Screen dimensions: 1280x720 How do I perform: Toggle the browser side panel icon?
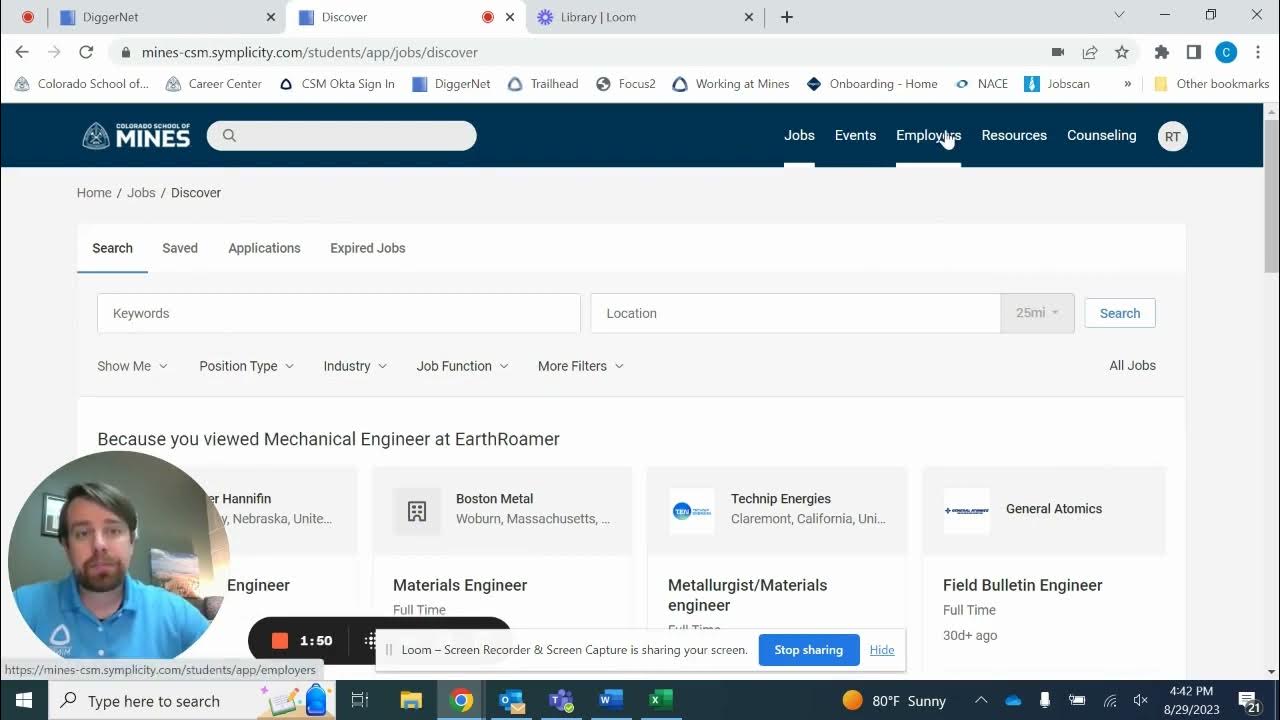(1193, 52)
